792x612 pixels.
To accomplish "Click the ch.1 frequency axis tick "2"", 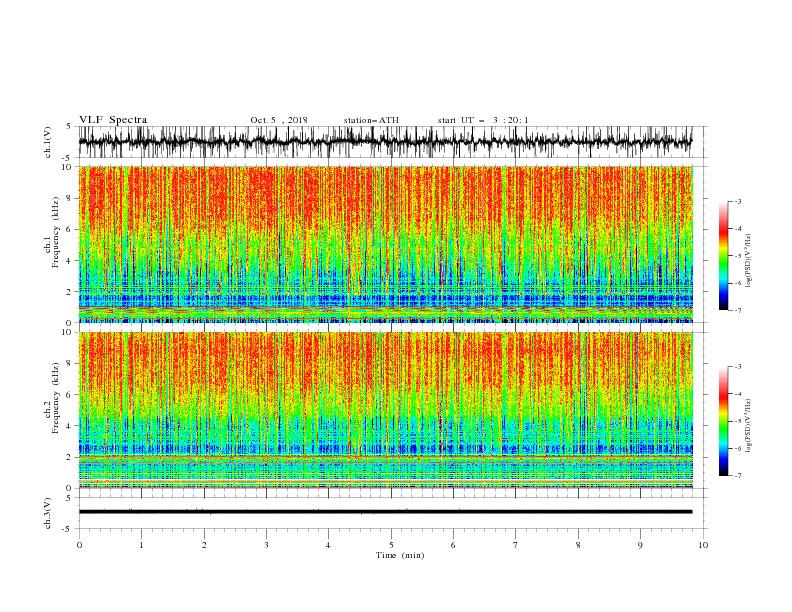I will 69,292.
